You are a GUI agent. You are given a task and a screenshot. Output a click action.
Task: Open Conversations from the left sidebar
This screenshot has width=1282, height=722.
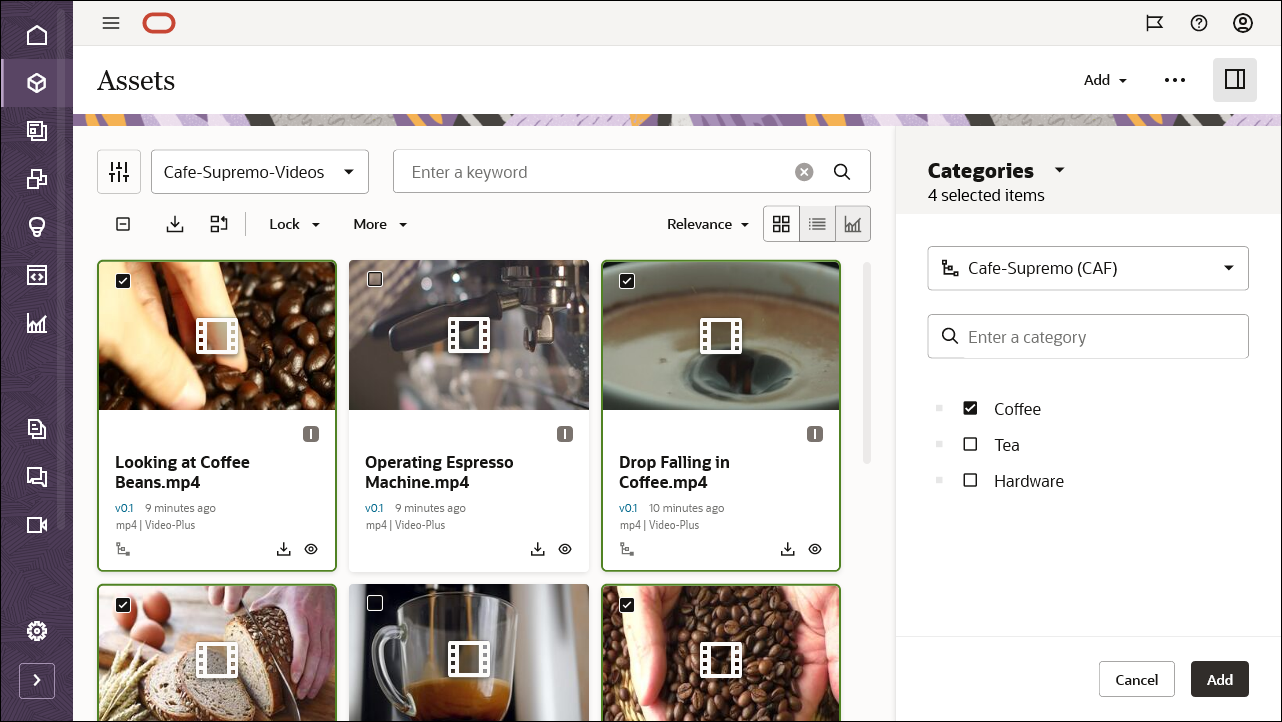37,477
